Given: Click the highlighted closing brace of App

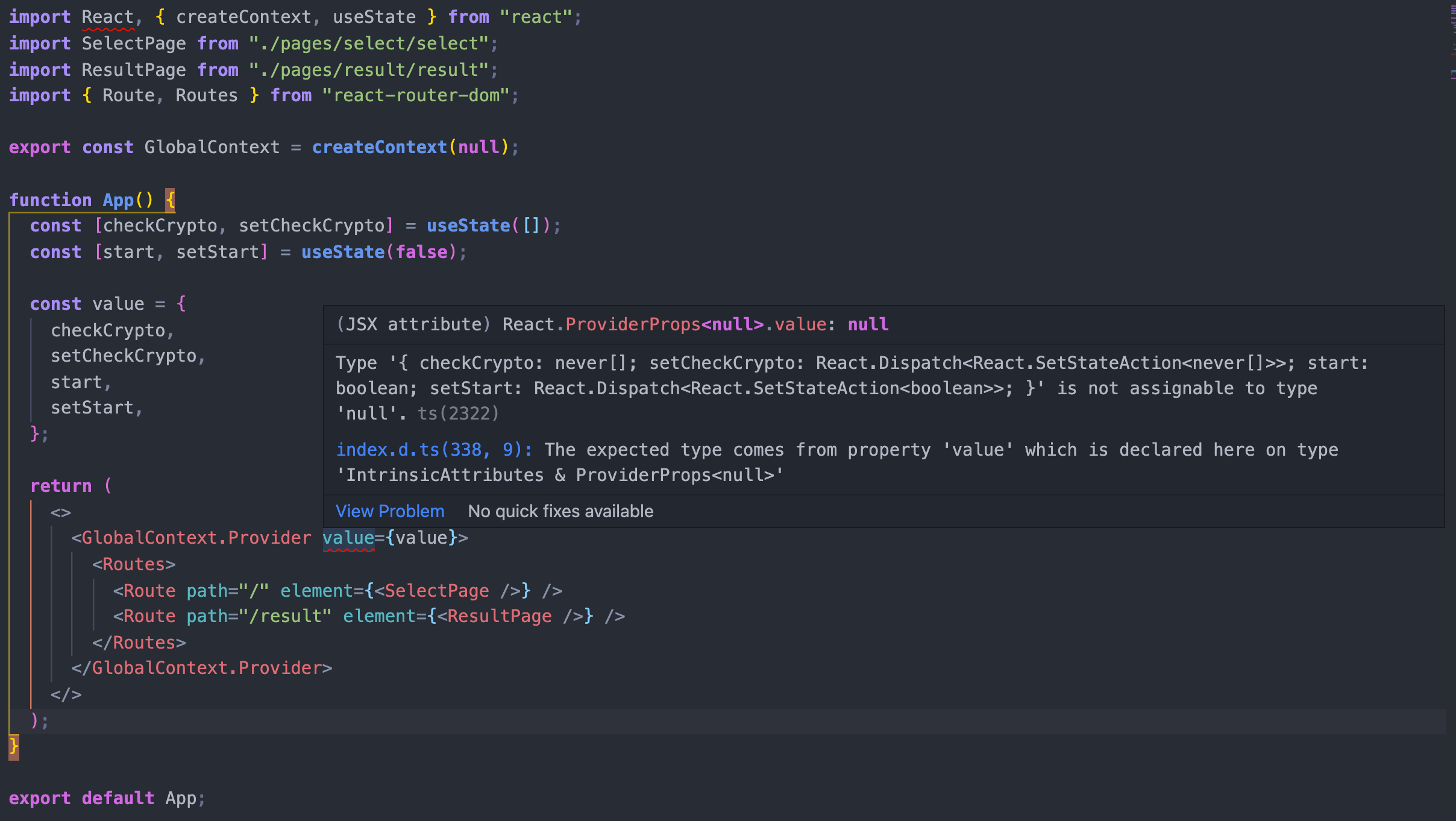Looking at the screenshot, I should pyautogui.click(x=14, y=746).
